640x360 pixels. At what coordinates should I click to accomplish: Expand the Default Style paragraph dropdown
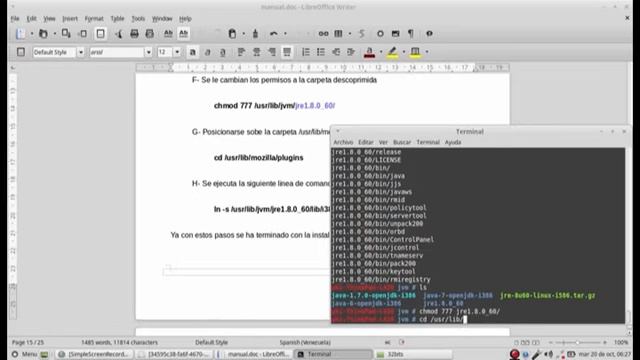coord(80,52)
